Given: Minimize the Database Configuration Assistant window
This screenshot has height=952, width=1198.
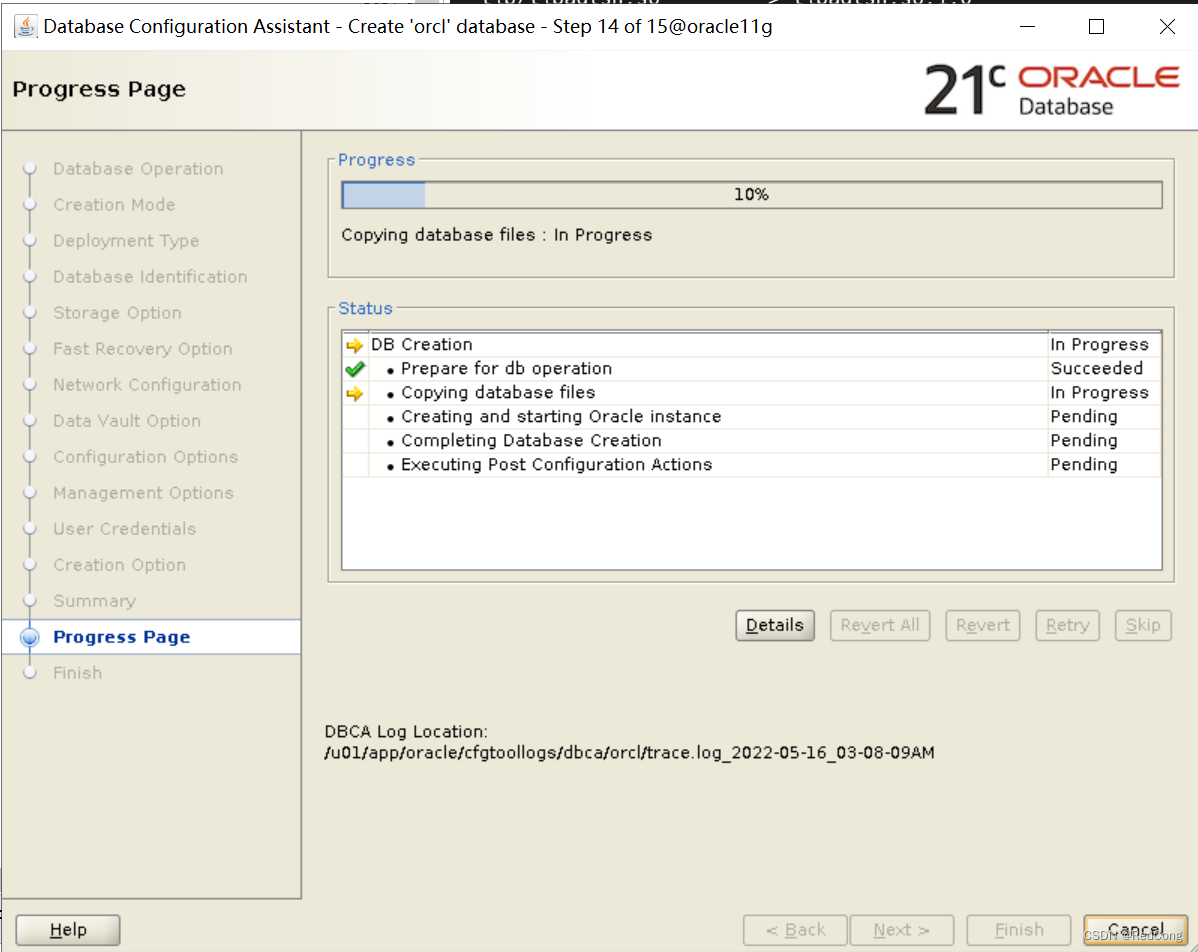Looking at the screenshot, I should (x=1028, y=27).
